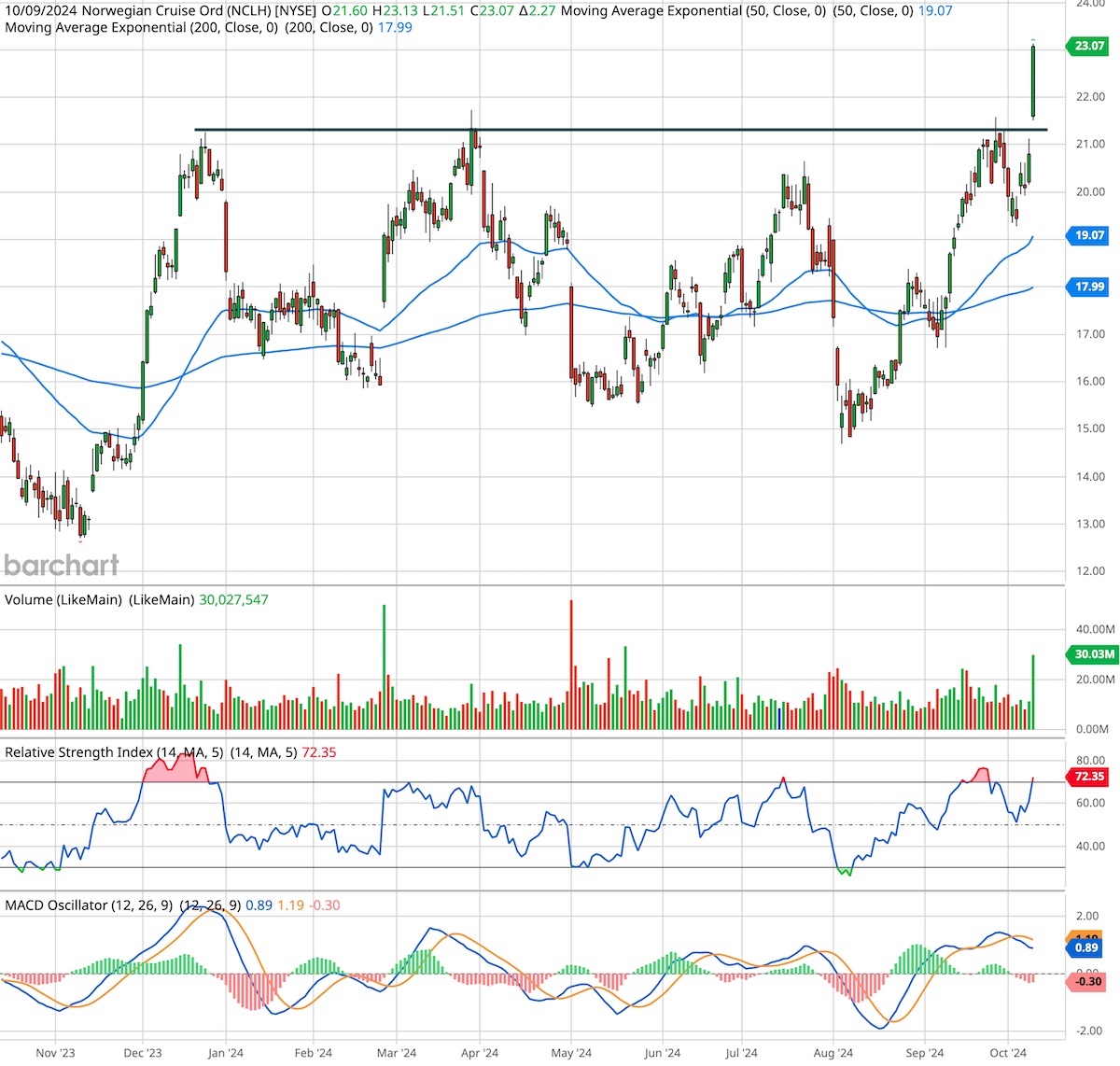1120x1066 pixels.
Task: Click the red -0.30 MACD histogram tag
Action: [1085, 982]
